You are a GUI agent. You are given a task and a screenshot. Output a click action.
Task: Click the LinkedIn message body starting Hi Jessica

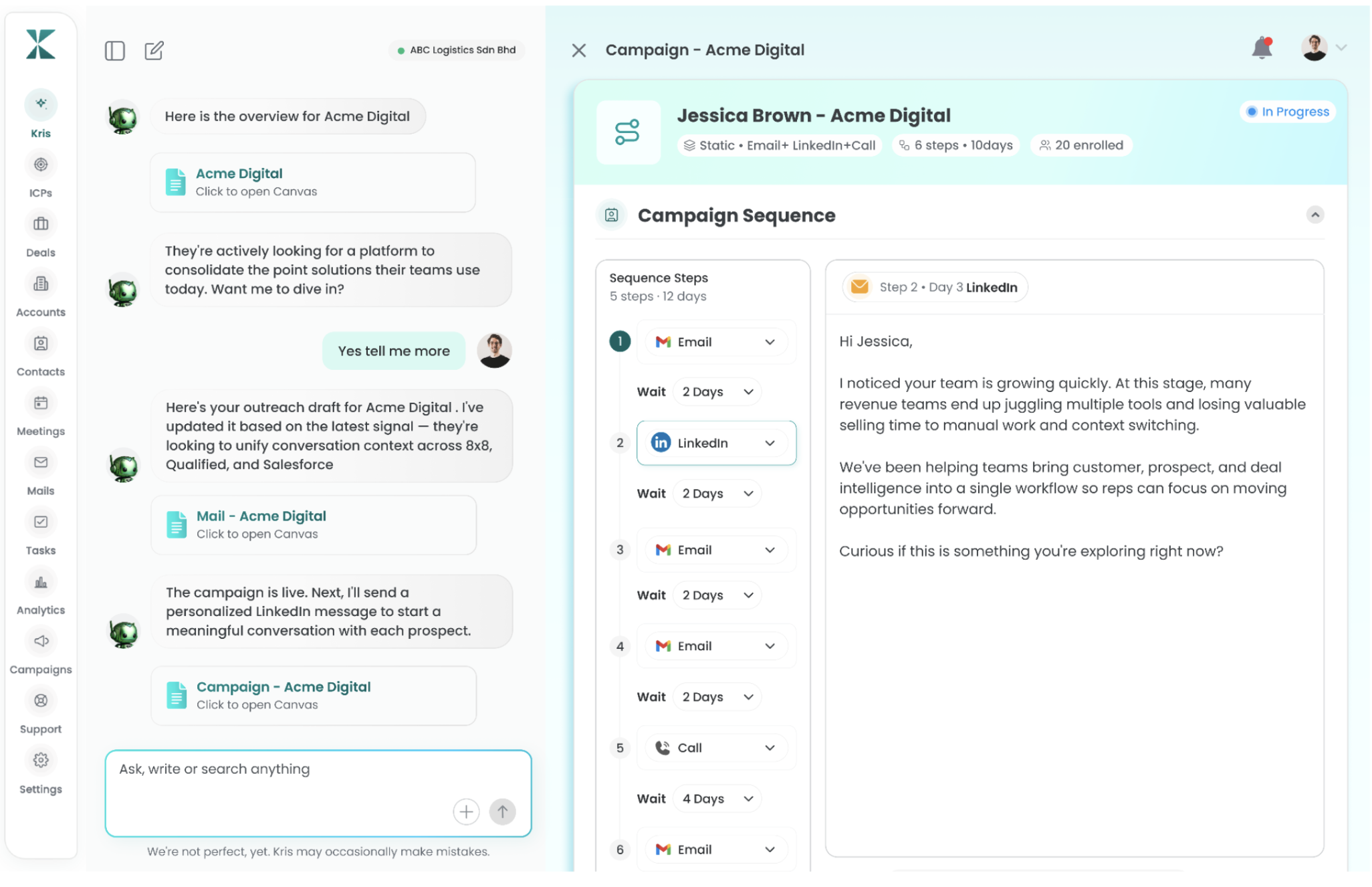click(1072, 446)
